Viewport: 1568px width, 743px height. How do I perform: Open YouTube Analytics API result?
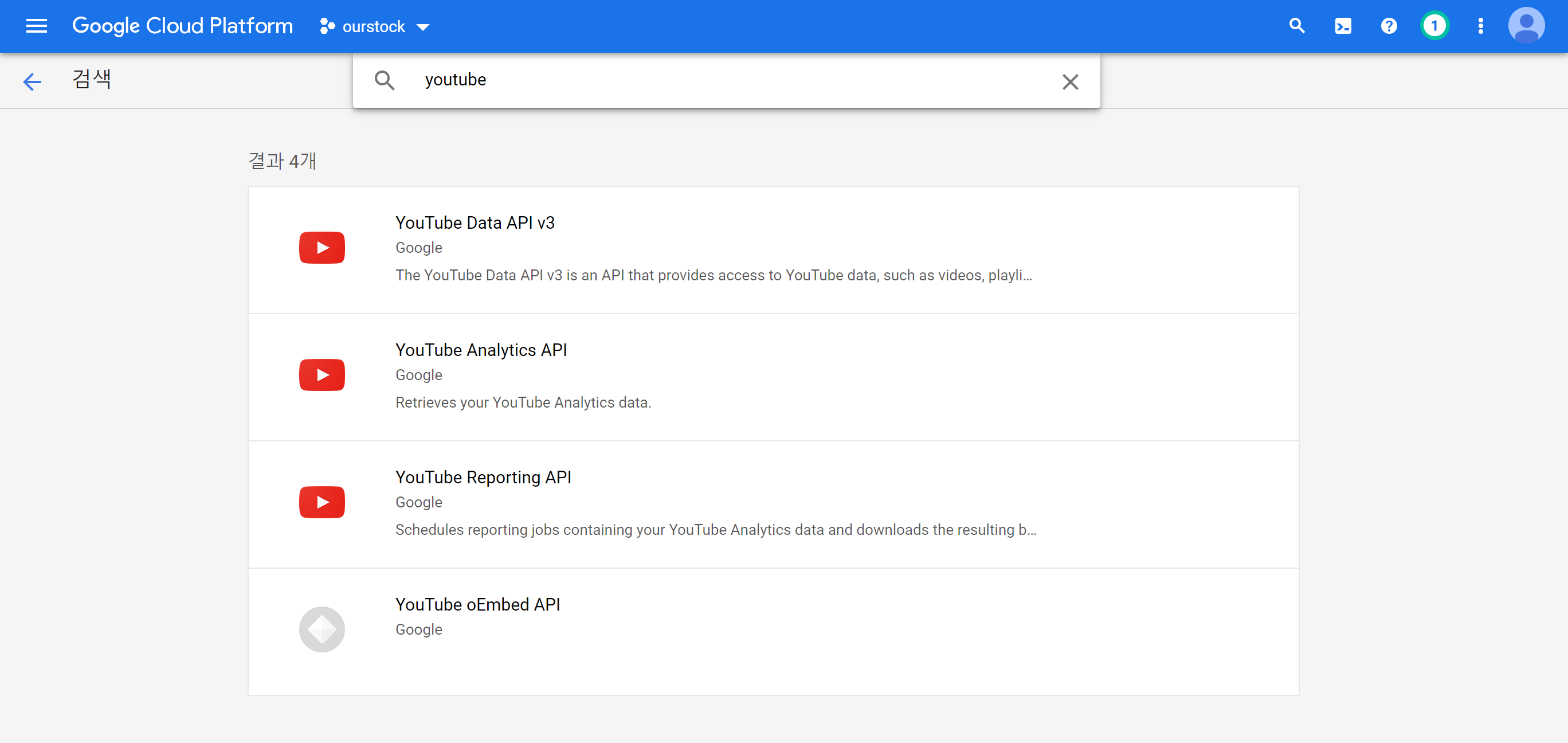tap(773, 377)
